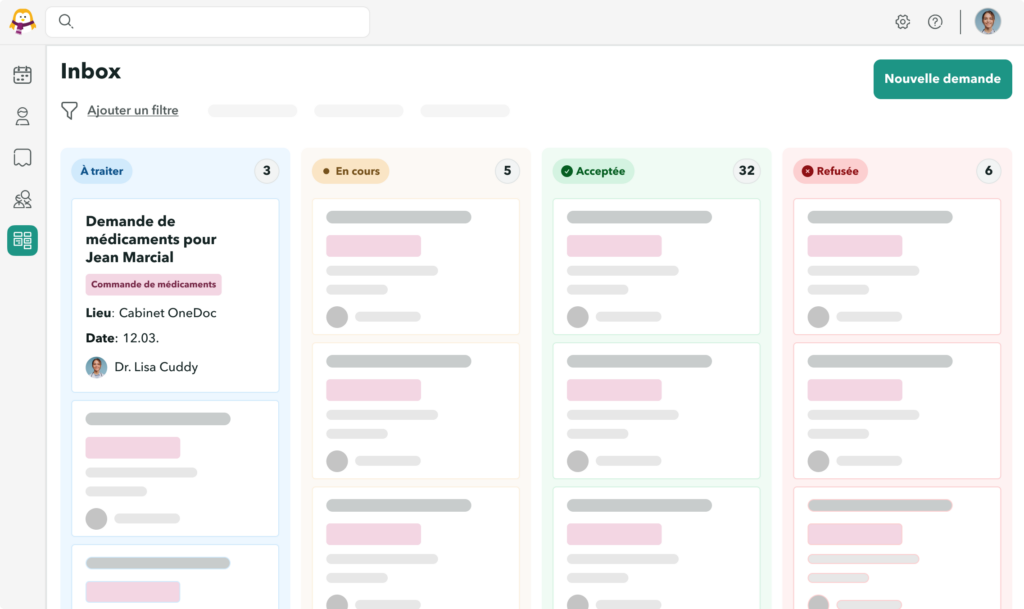Viewport: 1024px width, 609px height.
Task: Click the Acceptée count badge 32
Action: tap(746, 171)
